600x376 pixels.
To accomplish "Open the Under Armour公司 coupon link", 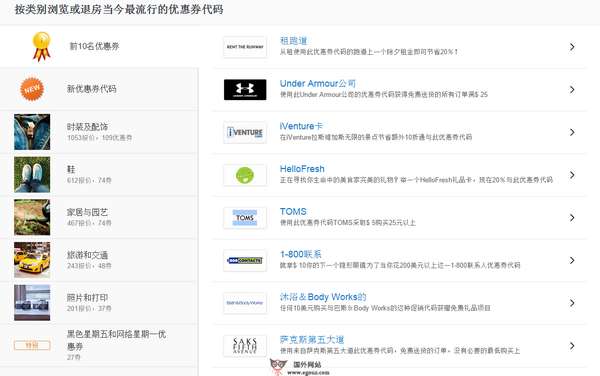I will coord(318,83).
